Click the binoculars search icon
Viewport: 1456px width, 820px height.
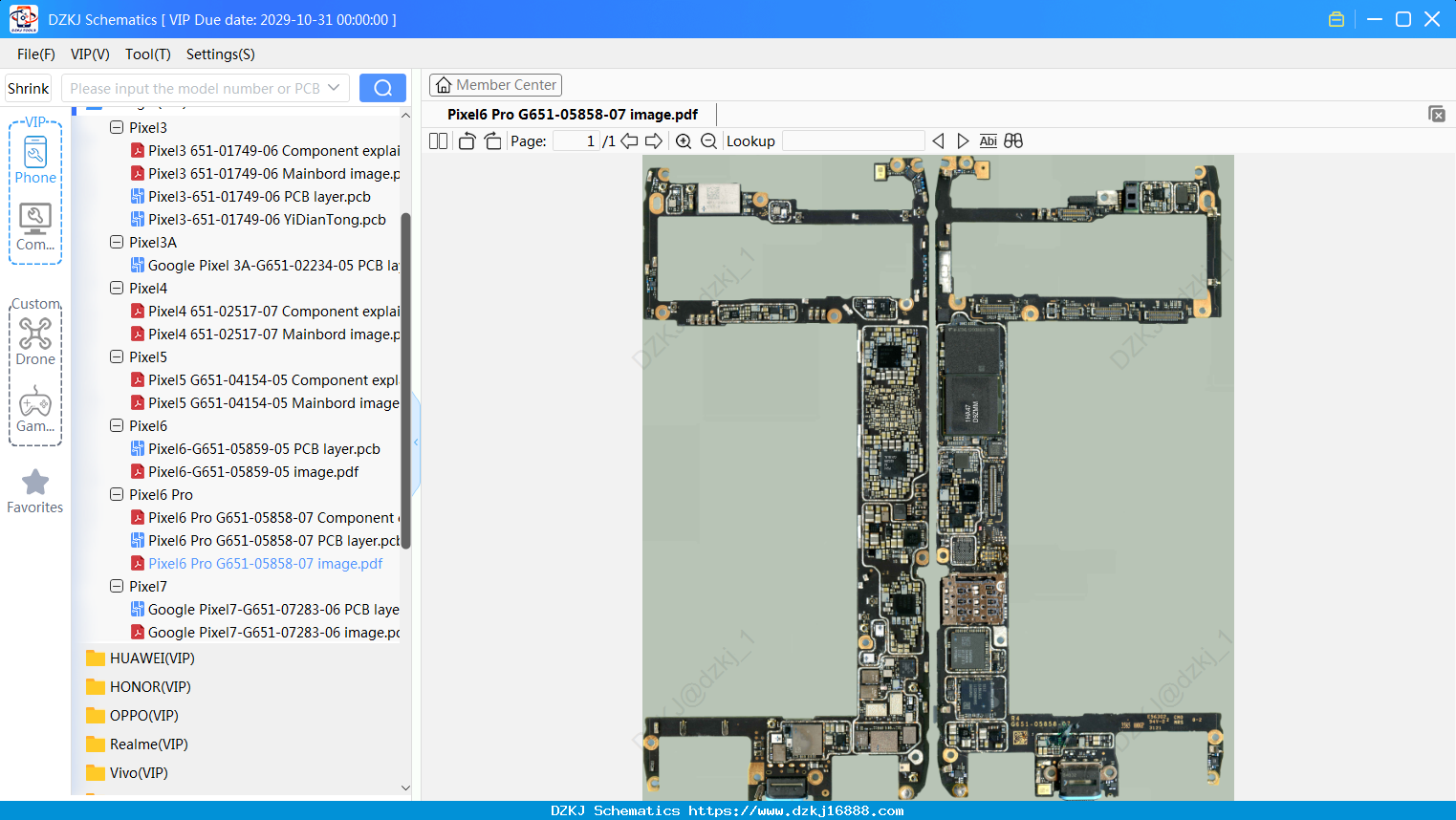click(x=1013, y=141)
